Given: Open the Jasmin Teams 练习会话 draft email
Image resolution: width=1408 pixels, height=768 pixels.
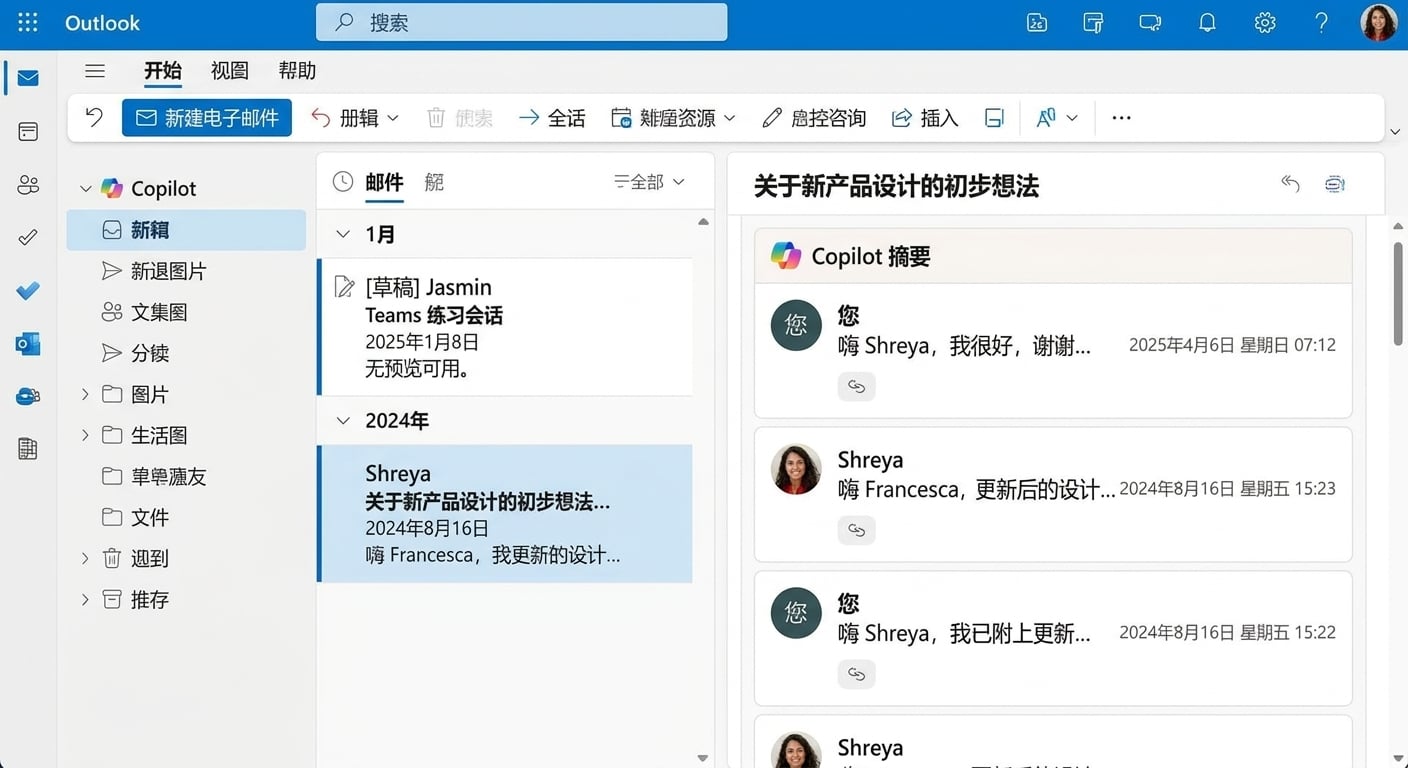Looking at the screenshot, I should coord(505,327).
